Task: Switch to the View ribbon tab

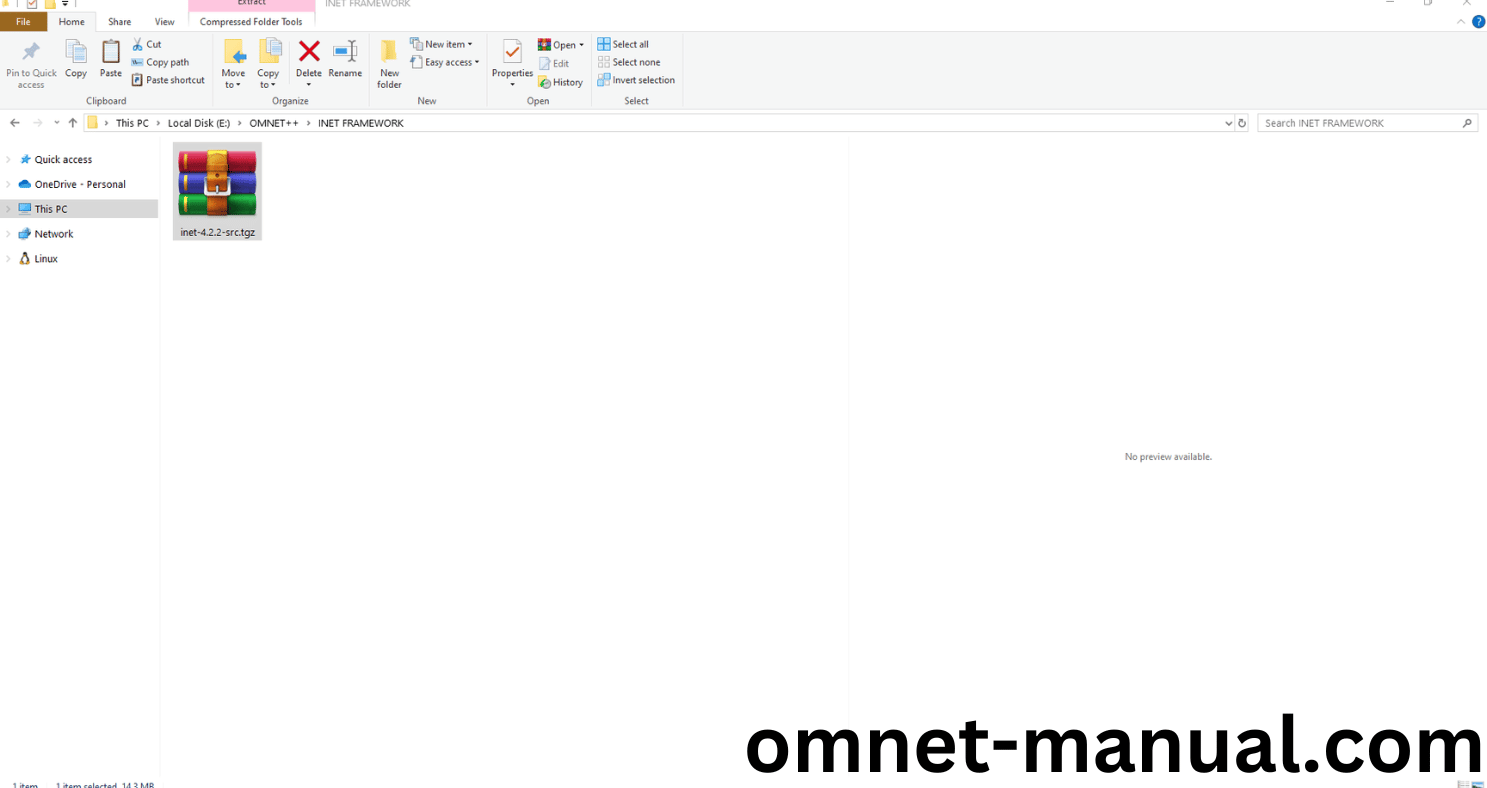Action: [x=164, y=21]
